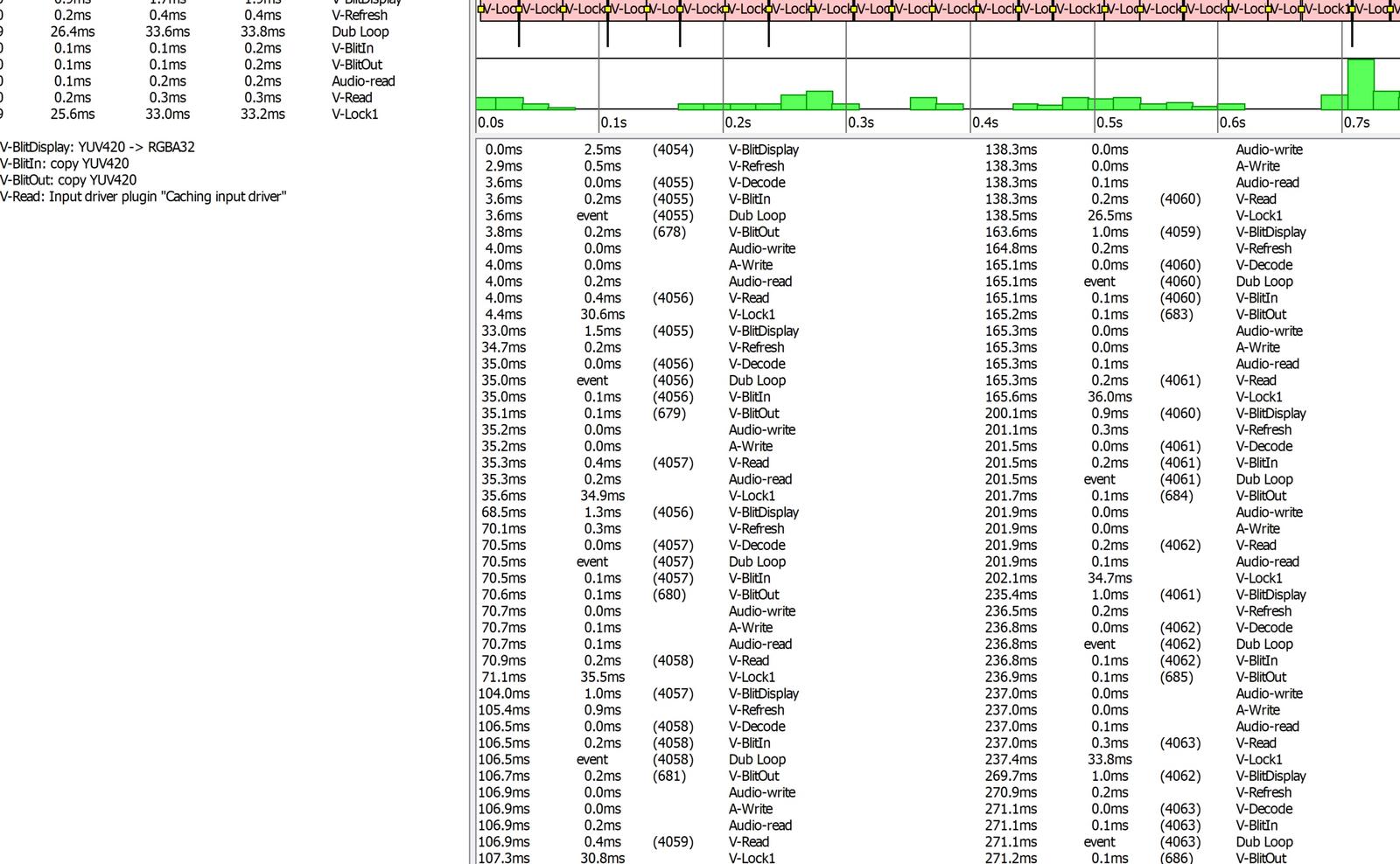The height and width of the screenshot is (864, 1400).
Task: Click the 0.2s timeline label
Action: [x=738, y=122]
